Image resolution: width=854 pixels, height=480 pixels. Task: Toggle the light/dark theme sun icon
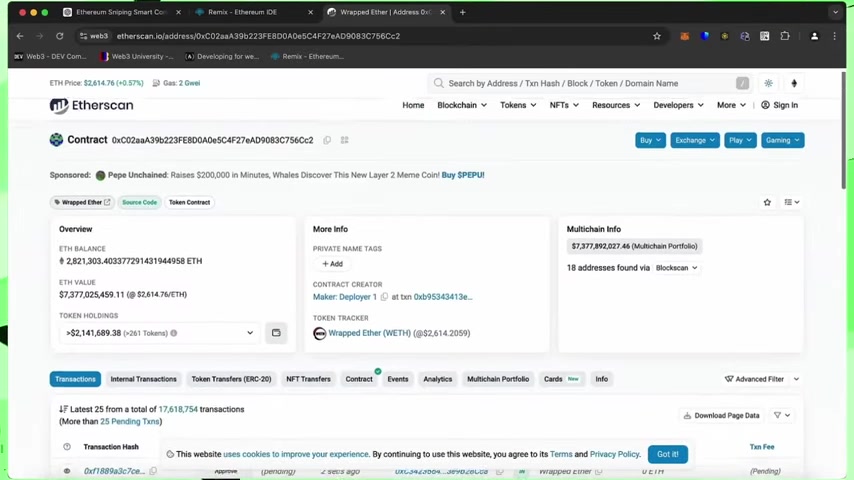(768, 83)
